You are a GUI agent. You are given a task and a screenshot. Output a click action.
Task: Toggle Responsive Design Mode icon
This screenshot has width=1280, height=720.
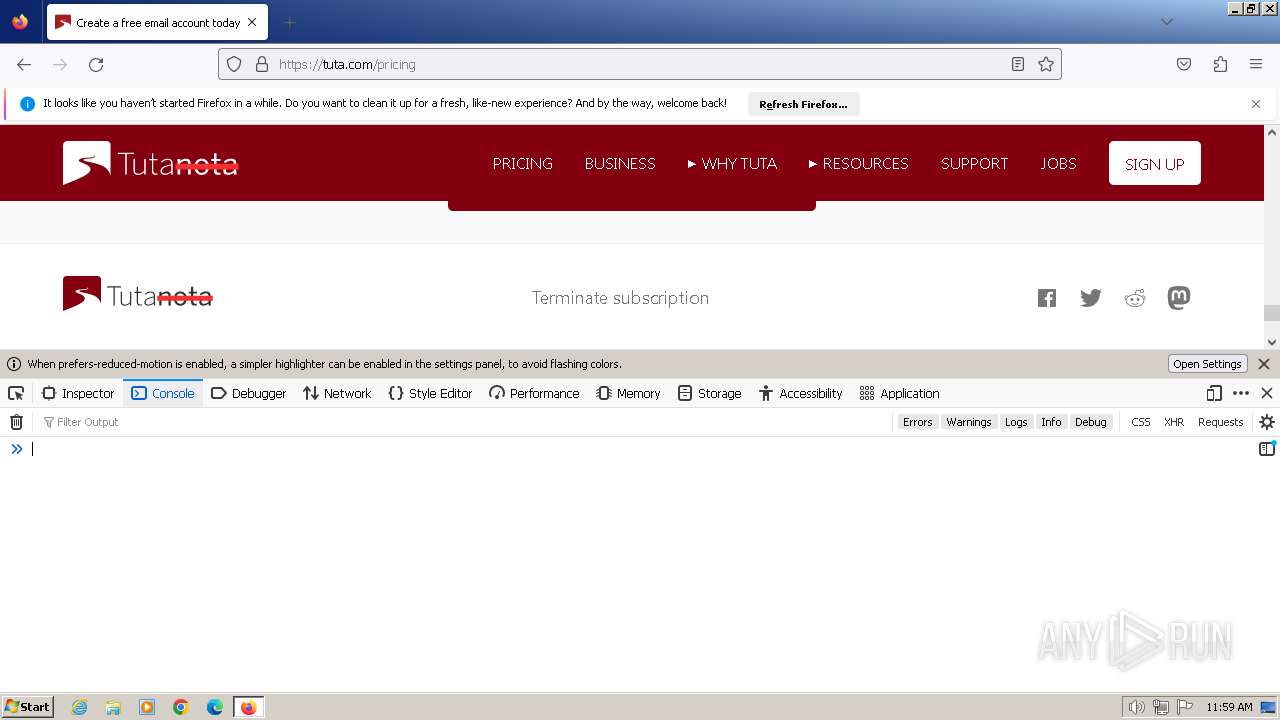point(1214,393)
